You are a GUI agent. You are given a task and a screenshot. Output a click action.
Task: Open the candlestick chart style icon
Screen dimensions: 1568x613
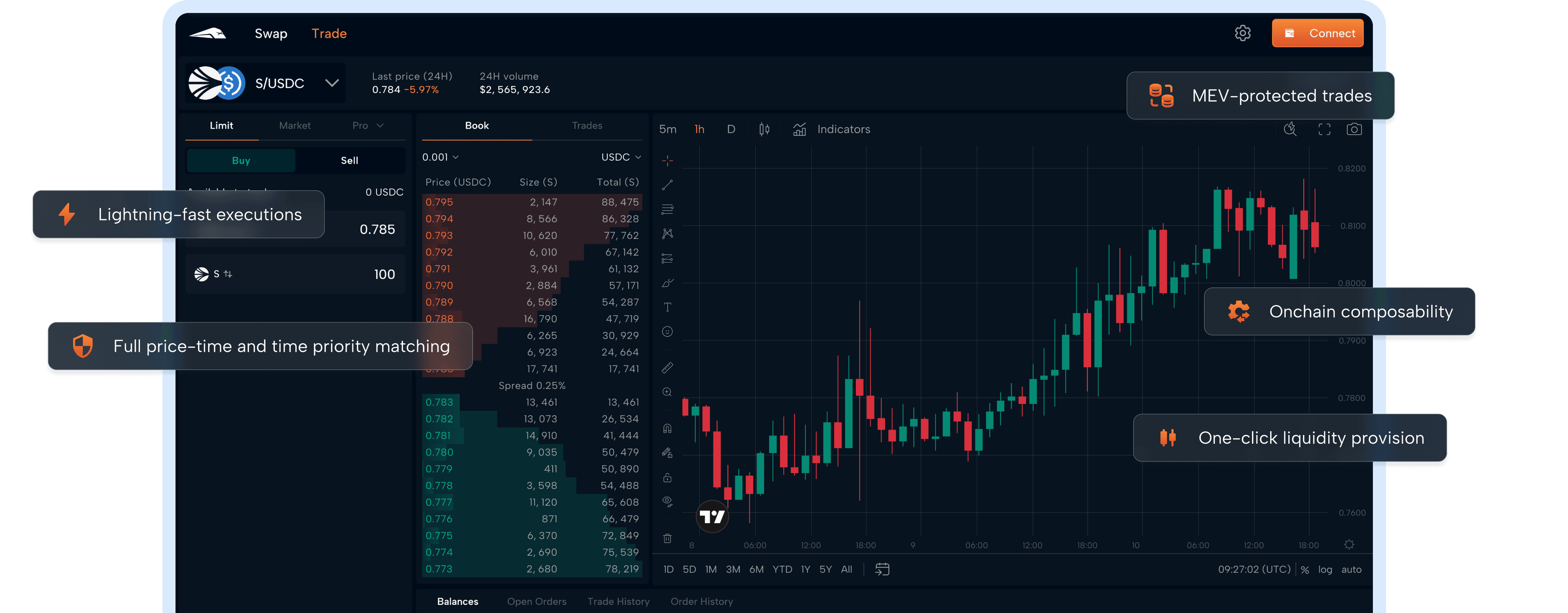[764, 129]
